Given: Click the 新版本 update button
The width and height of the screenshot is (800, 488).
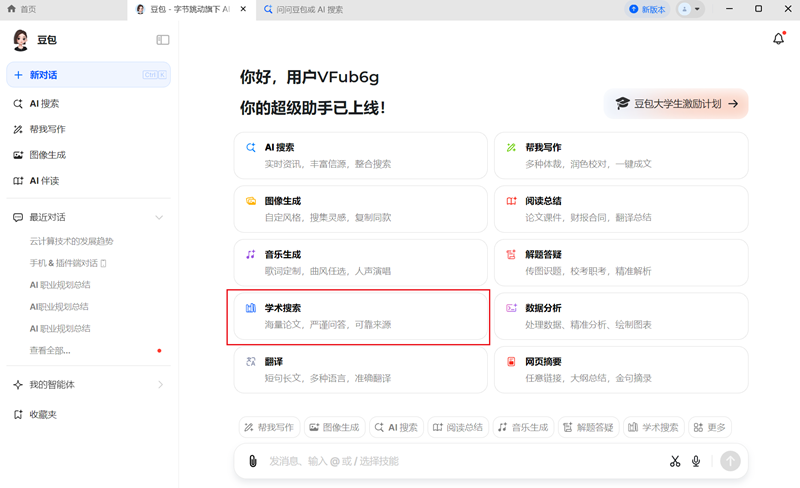Looking at the screenshot, I should tap(647, 9).
